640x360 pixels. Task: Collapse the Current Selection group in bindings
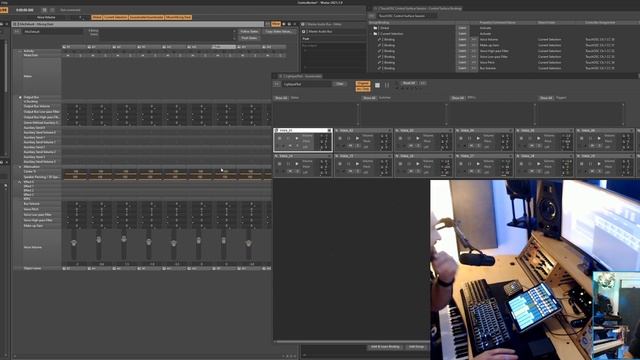pyautogui.click(x=371, y=34)
